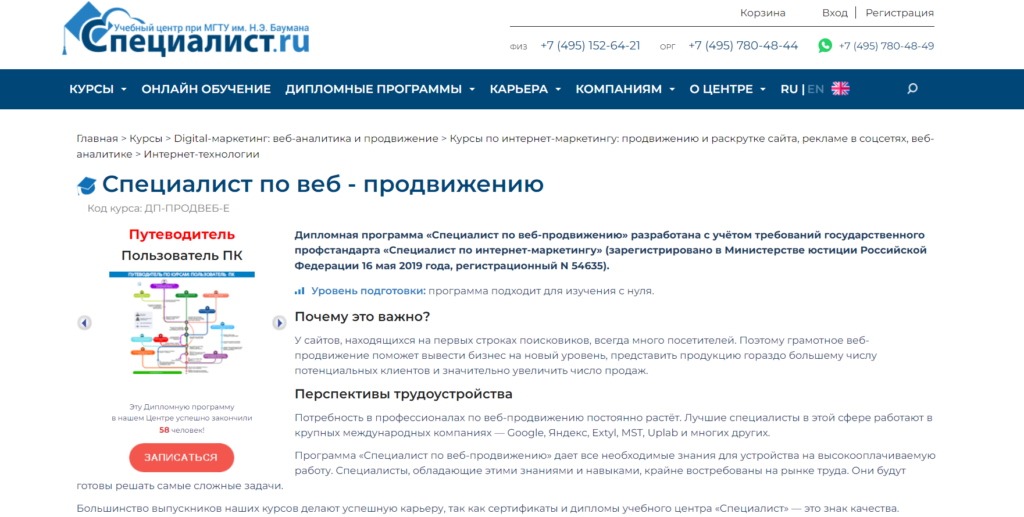Expand the КУРСЫ dropdown menu
Viewport: 1024px width, 517px height.
(x=97, y=89)
